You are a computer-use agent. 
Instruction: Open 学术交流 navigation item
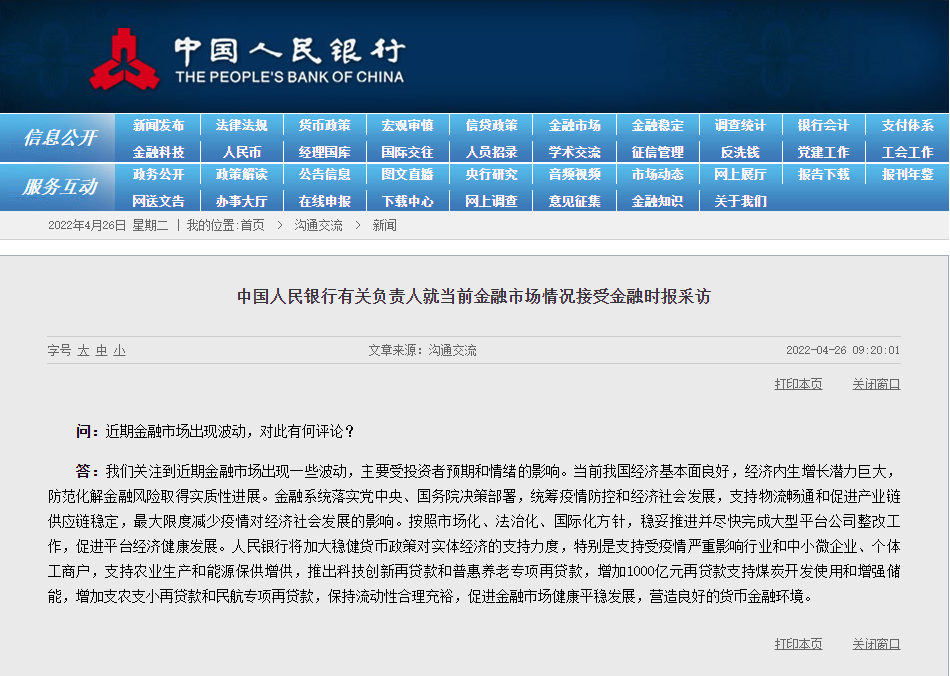(574, 152)
